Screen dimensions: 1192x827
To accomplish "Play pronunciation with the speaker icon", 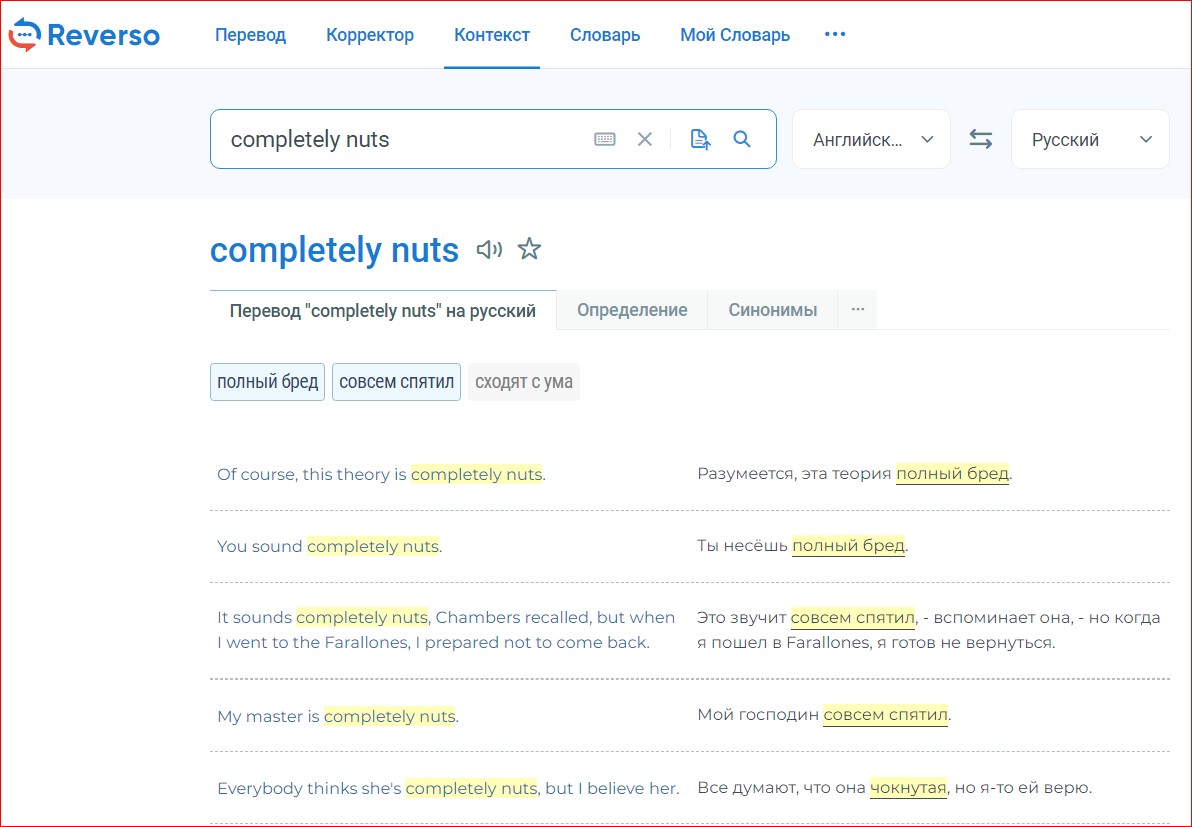I will [489, 249].
